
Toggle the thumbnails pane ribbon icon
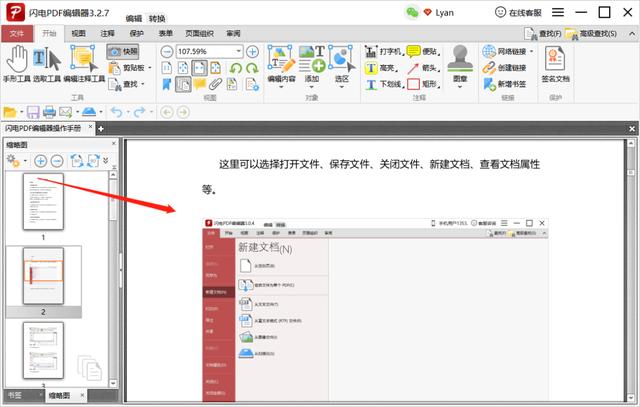[x=183, y=85]
